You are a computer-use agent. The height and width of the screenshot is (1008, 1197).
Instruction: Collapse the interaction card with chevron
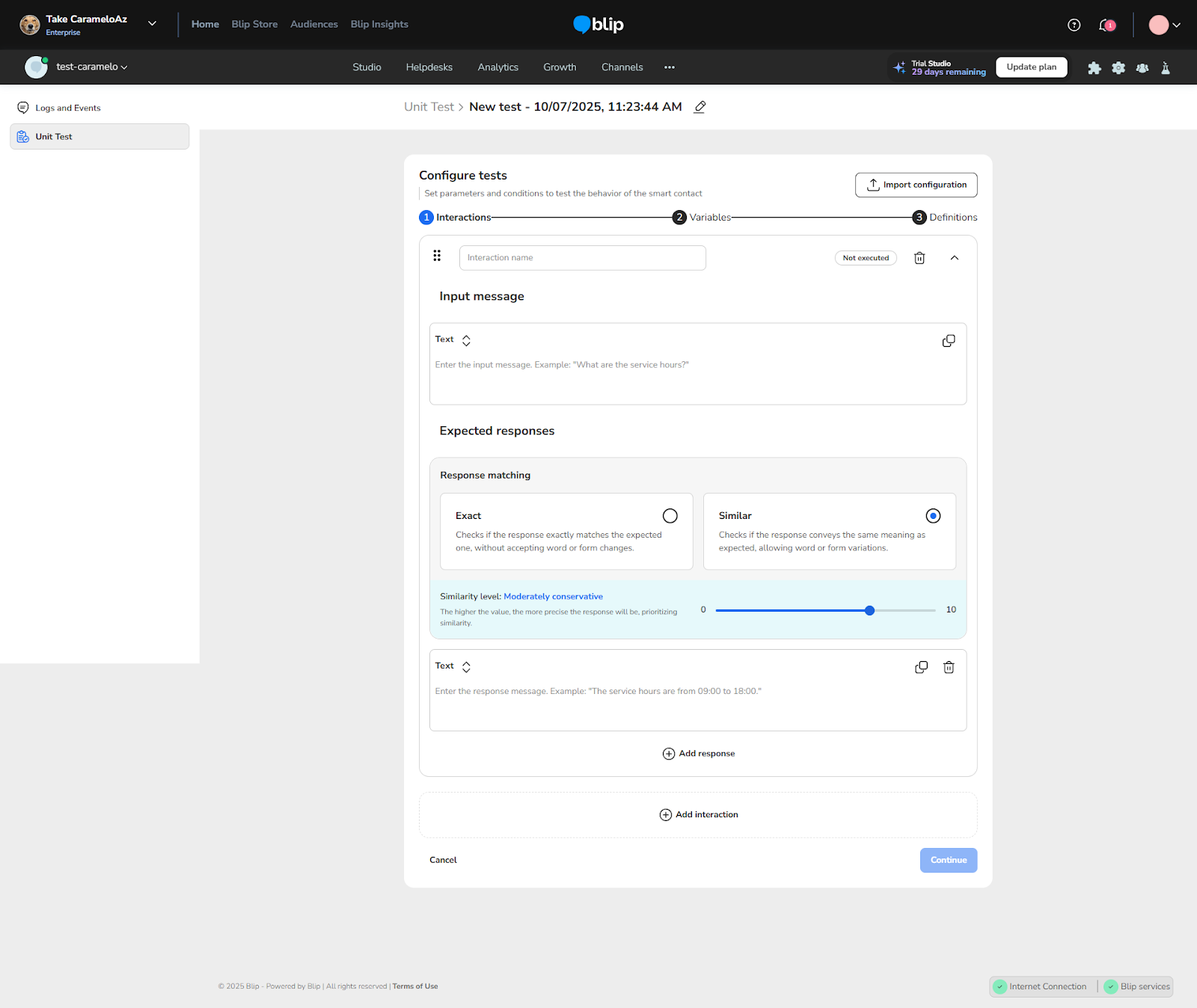click(x=954, y=258)
